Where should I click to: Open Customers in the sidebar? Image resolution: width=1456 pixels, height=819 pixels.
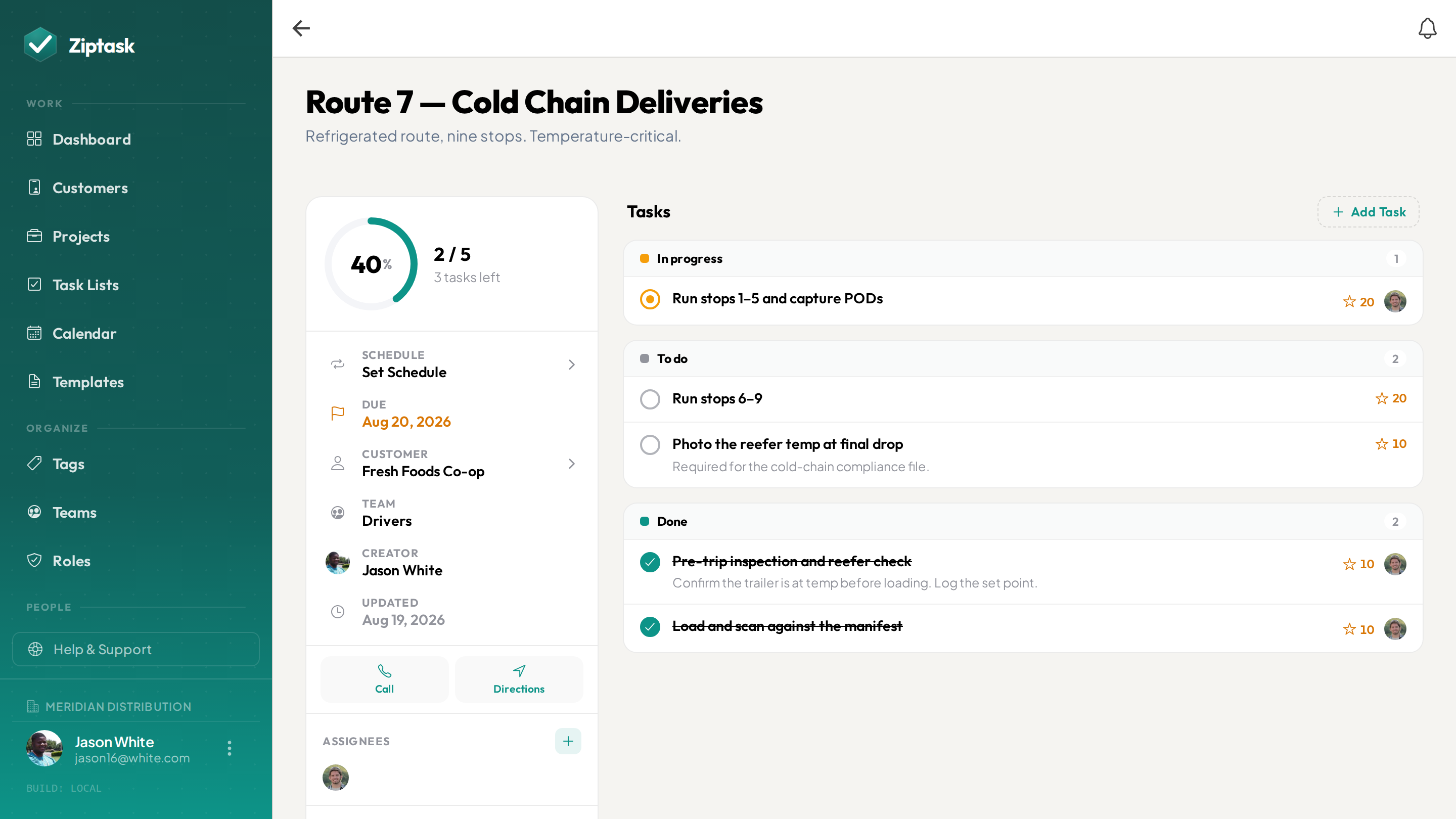pos(135,188)
